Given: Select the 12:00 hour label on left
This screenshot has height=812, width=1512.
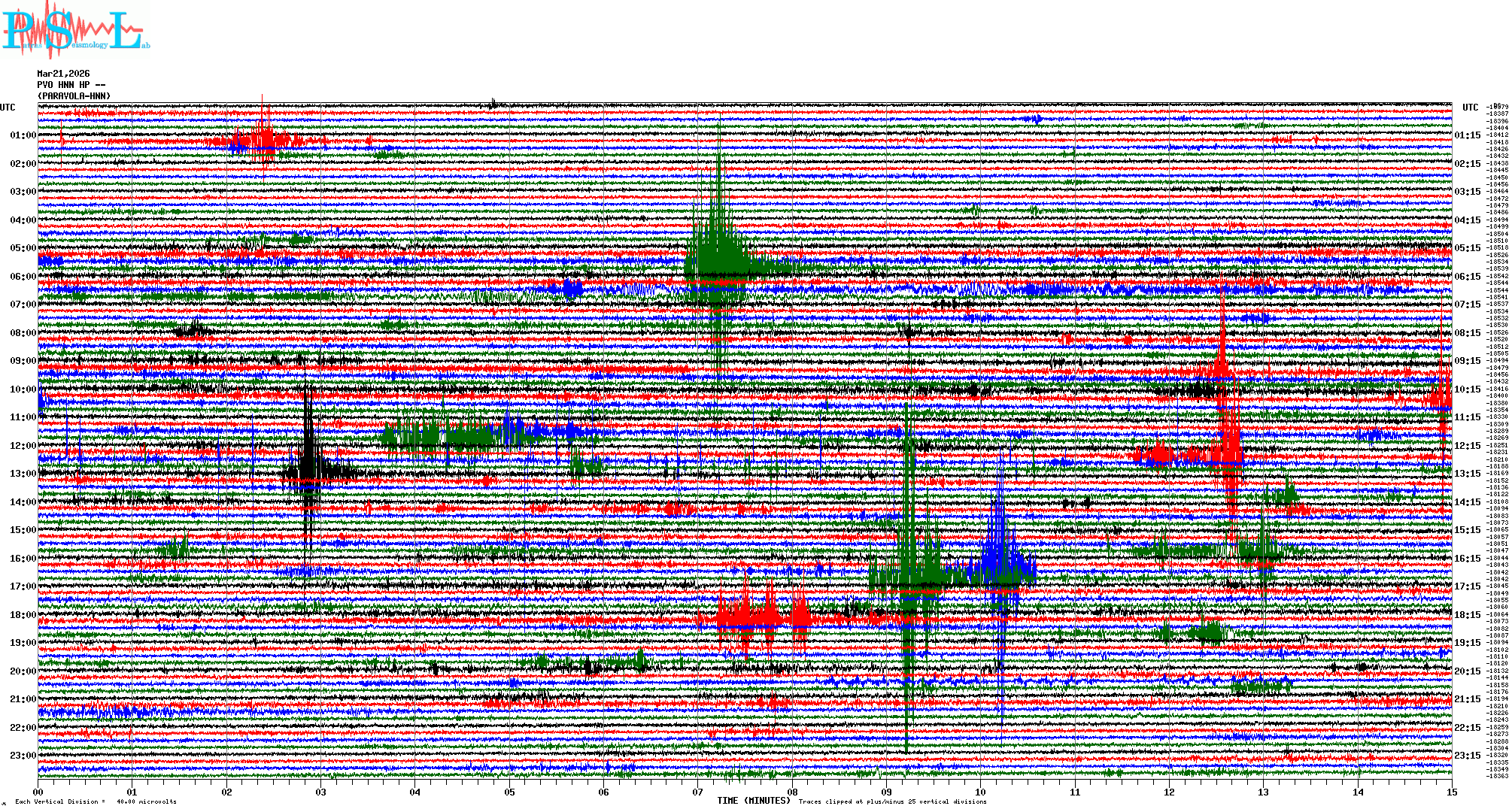Looking at the screenshot, I should (23, 446).
